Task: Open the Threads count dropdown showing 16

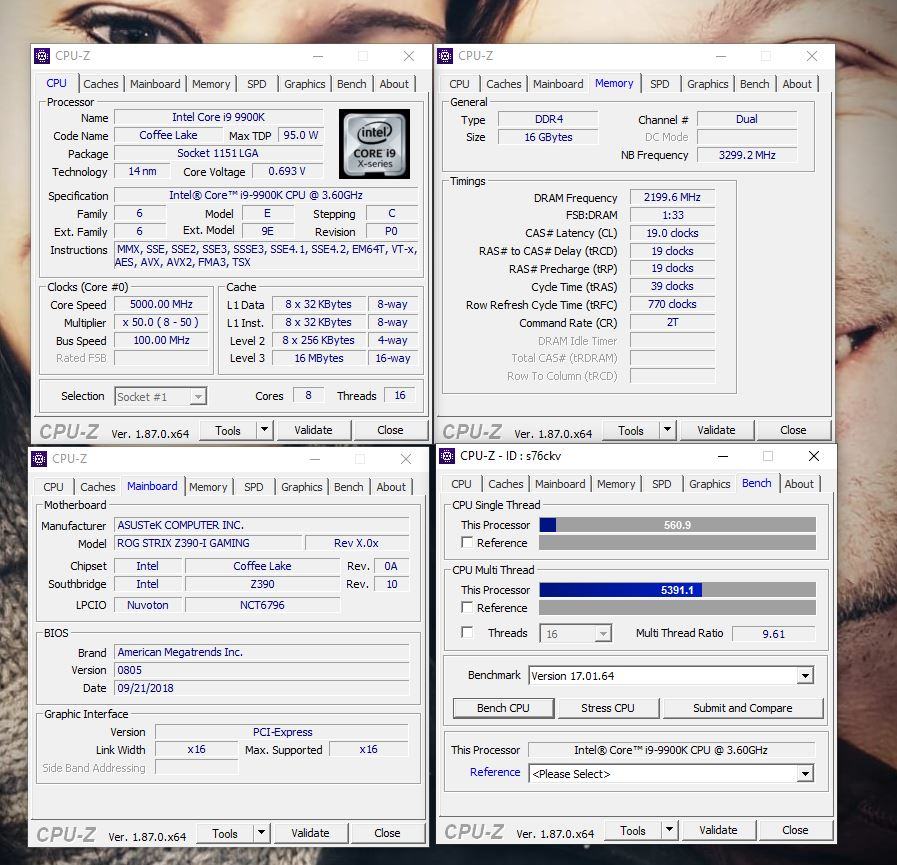Action: (x=602, y=633)
